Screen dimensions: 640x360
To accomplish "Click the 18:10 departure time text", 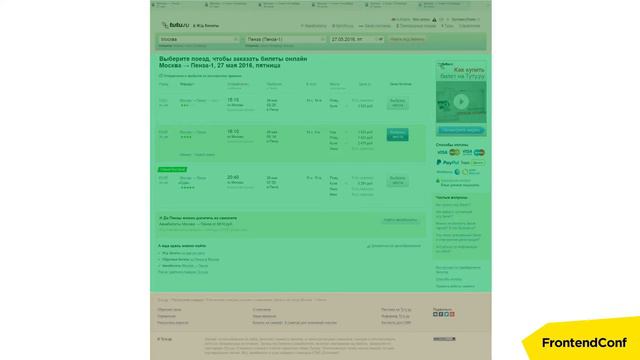I will (x=233, y=132).
